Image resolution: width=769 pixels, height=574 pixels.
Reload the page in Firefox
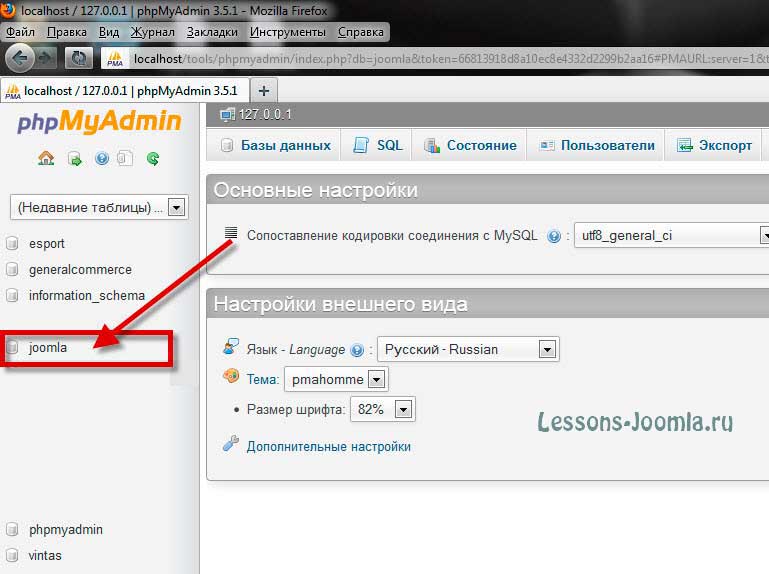[78, 59]
